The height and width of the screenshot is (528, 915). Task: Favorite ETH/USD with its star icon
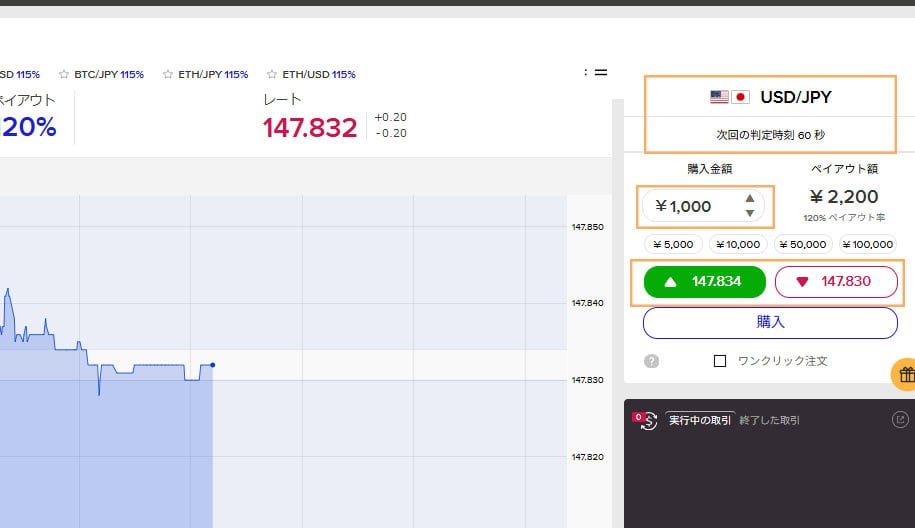pos(272,74)
